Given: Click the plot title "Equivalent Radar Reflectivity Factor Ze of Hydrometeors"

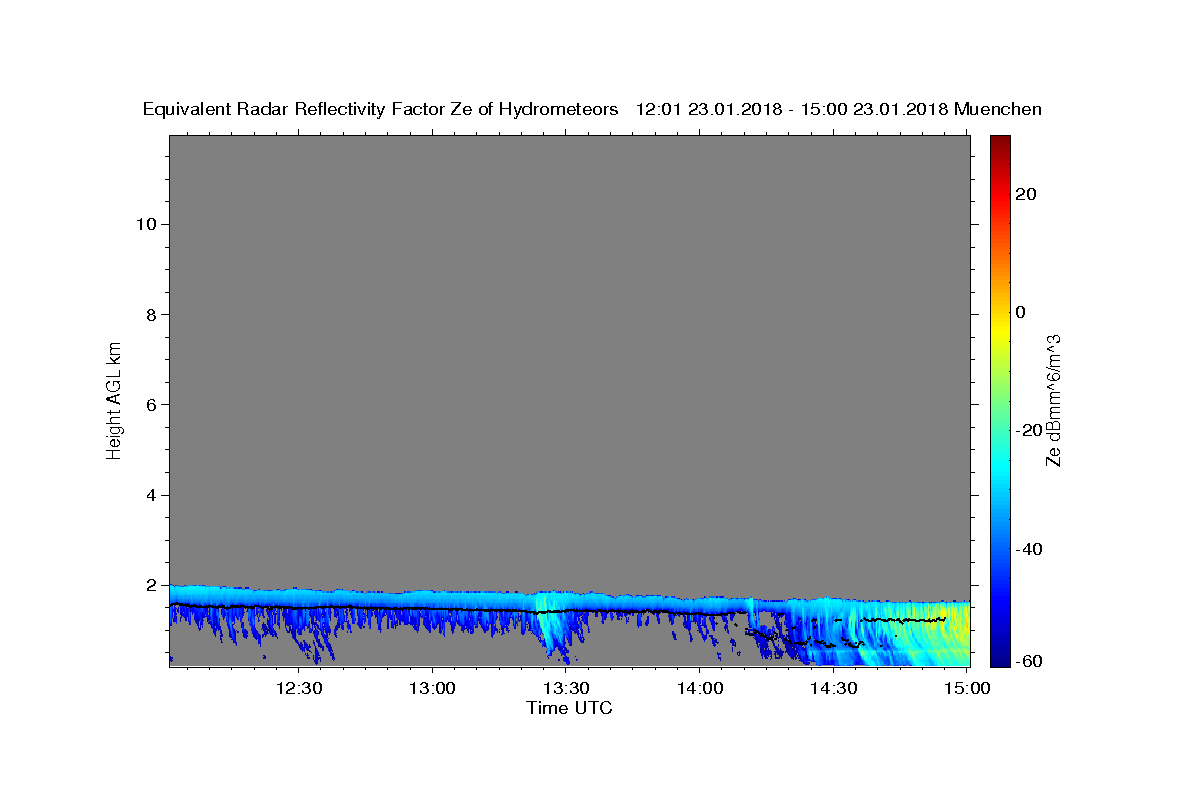Looking at the screenshot, I should click(x=380, y=109).
